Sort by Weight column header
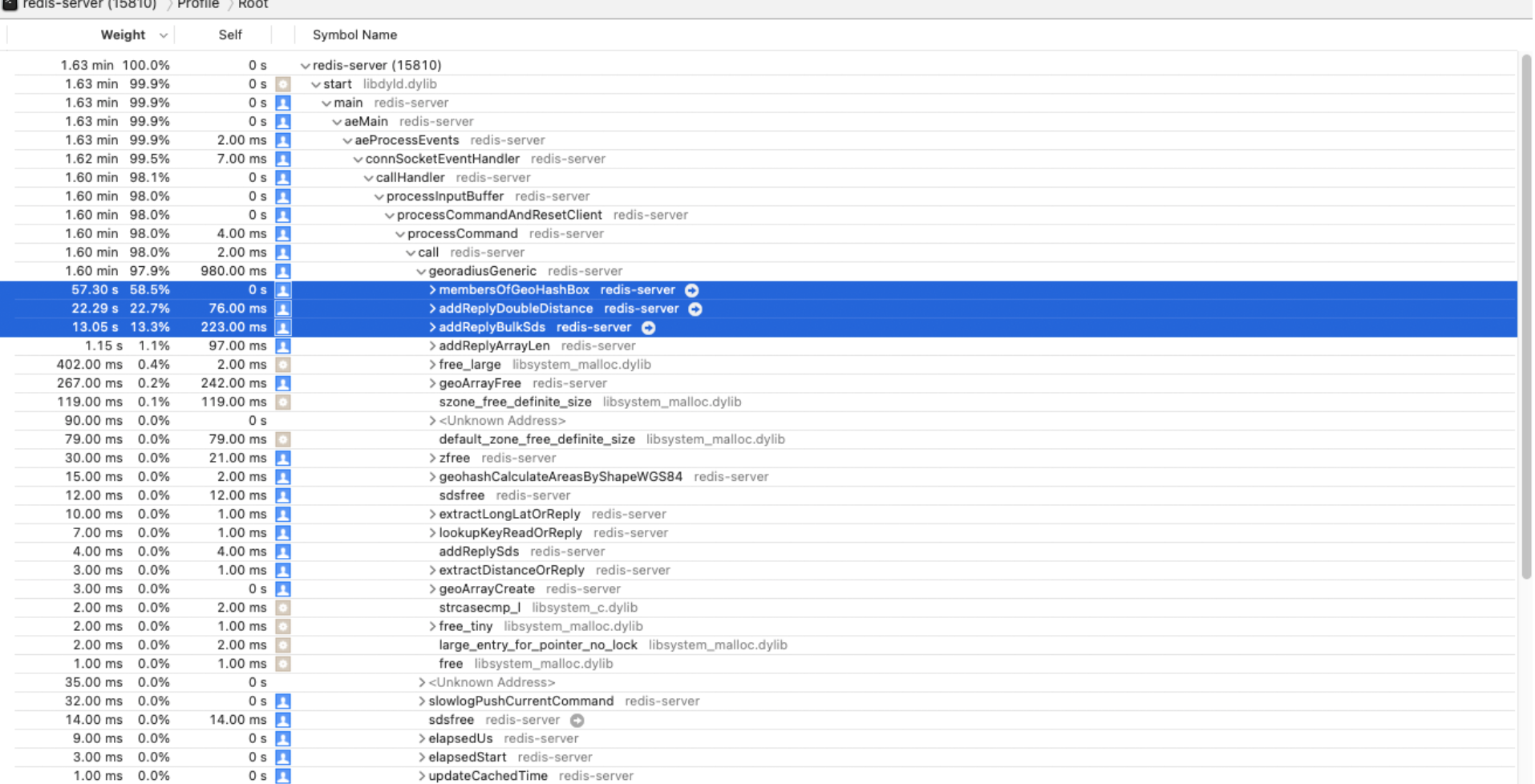Viewport: 1535px width, 784px height. (x=123, y=35)
